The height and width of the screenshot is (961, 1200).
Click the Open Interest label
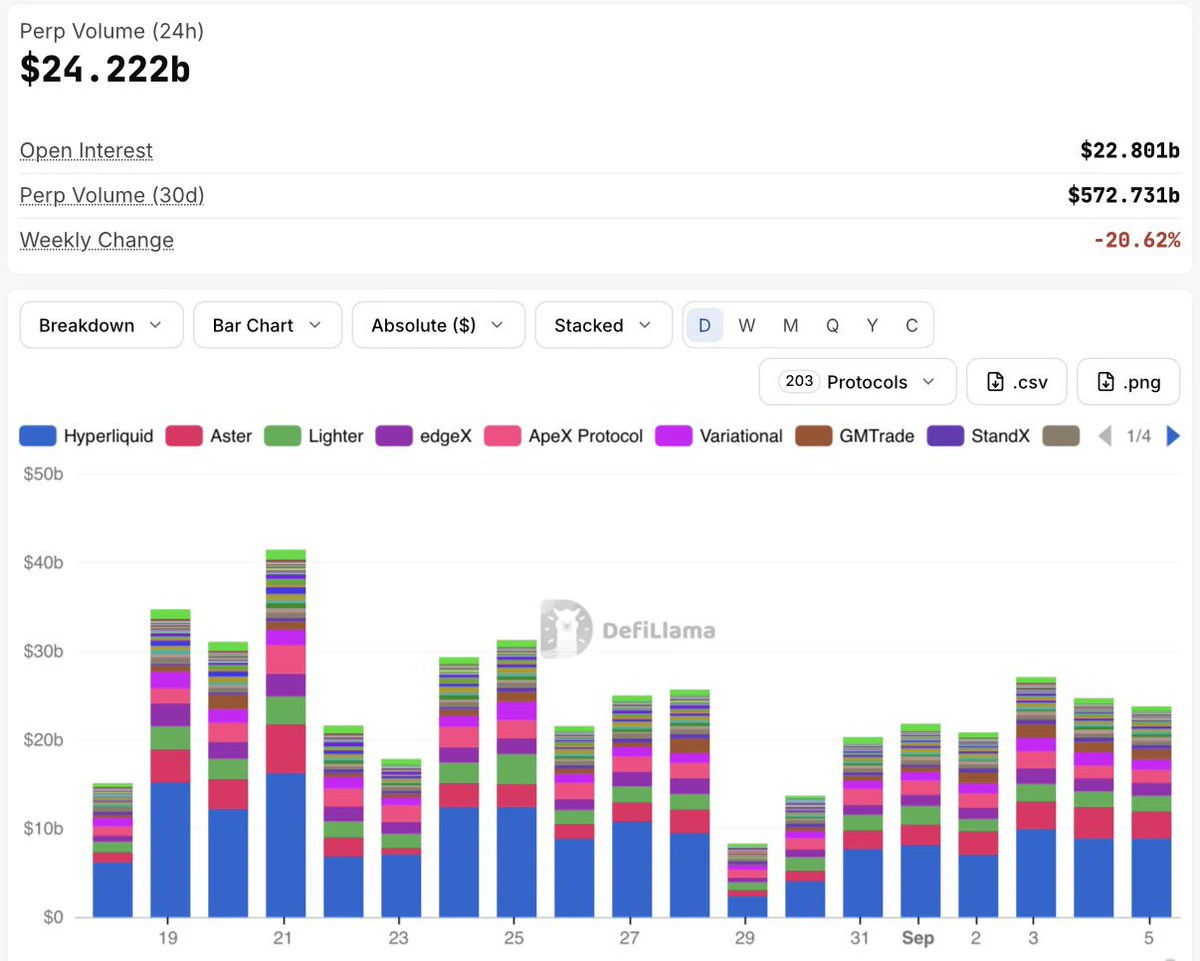coord(86,151)
